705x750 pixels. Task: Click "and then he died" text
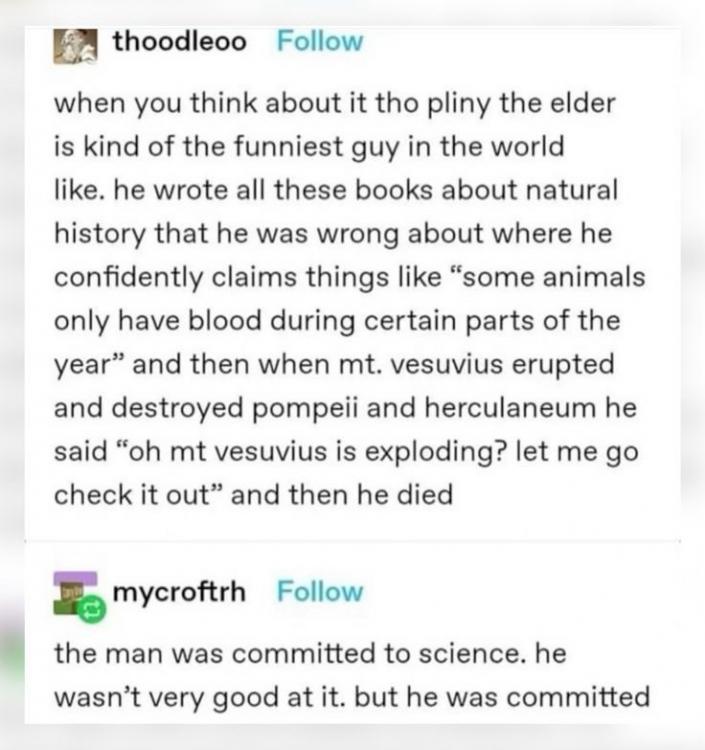tap(342, 495)
